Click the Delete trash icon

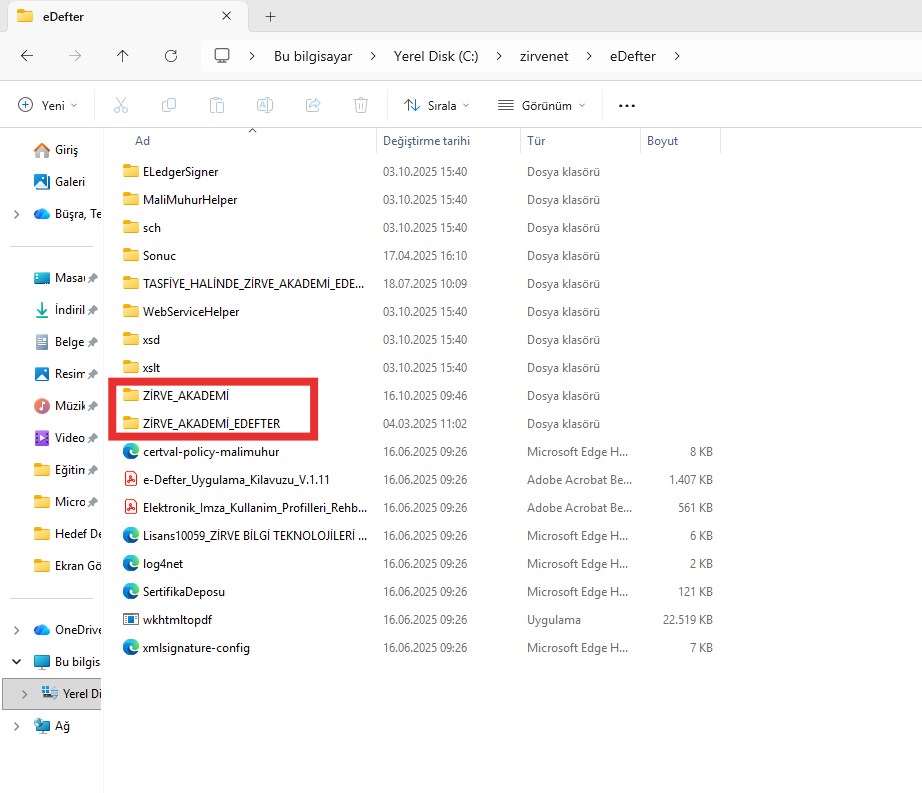[x=361, y=105]
